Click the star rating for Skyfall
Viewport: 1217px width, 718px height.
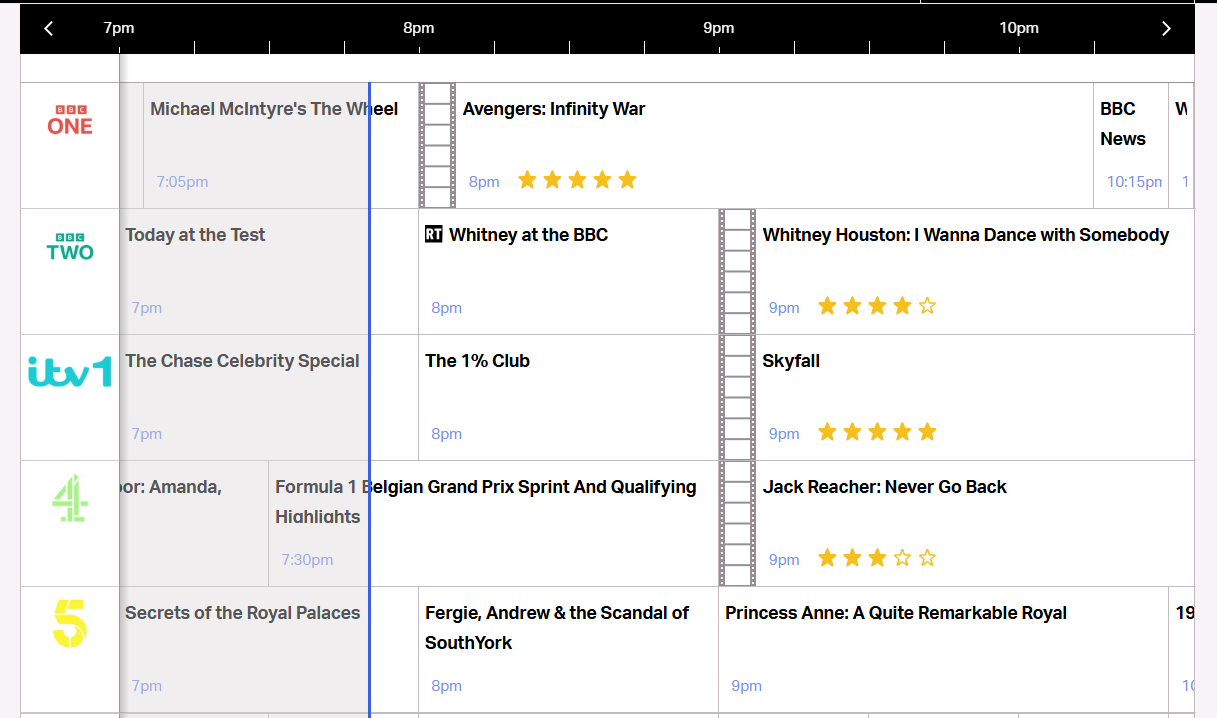[x=877, y=432]
